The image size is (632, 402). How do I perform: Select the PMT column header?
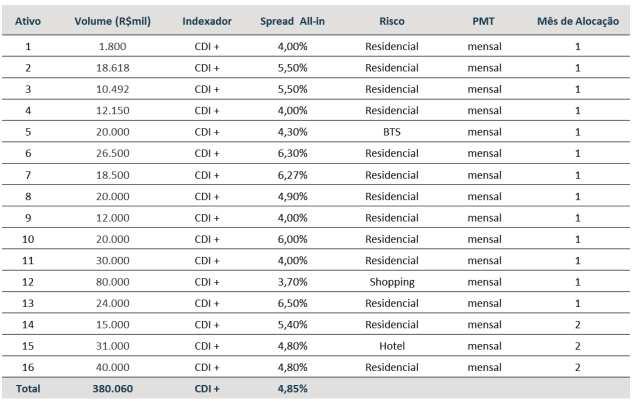coord(483,21)
